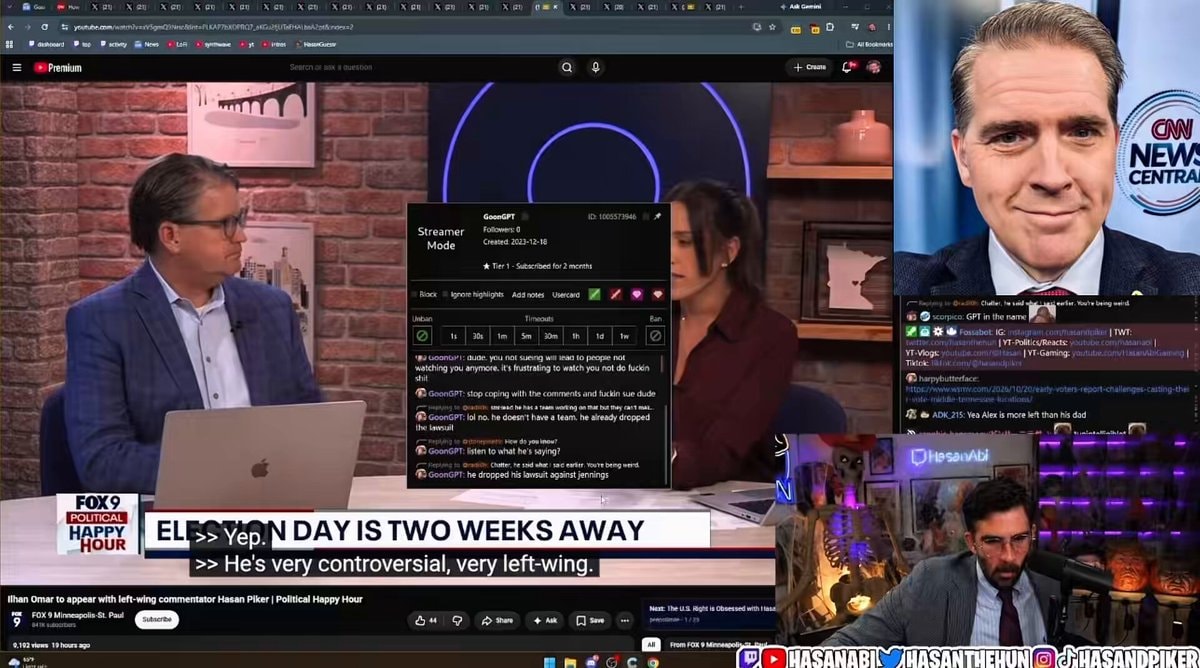This screenshot has width=1200, height=668.
Task: Timeout GoonGPT for 30s
Action: tap(478, 336)
